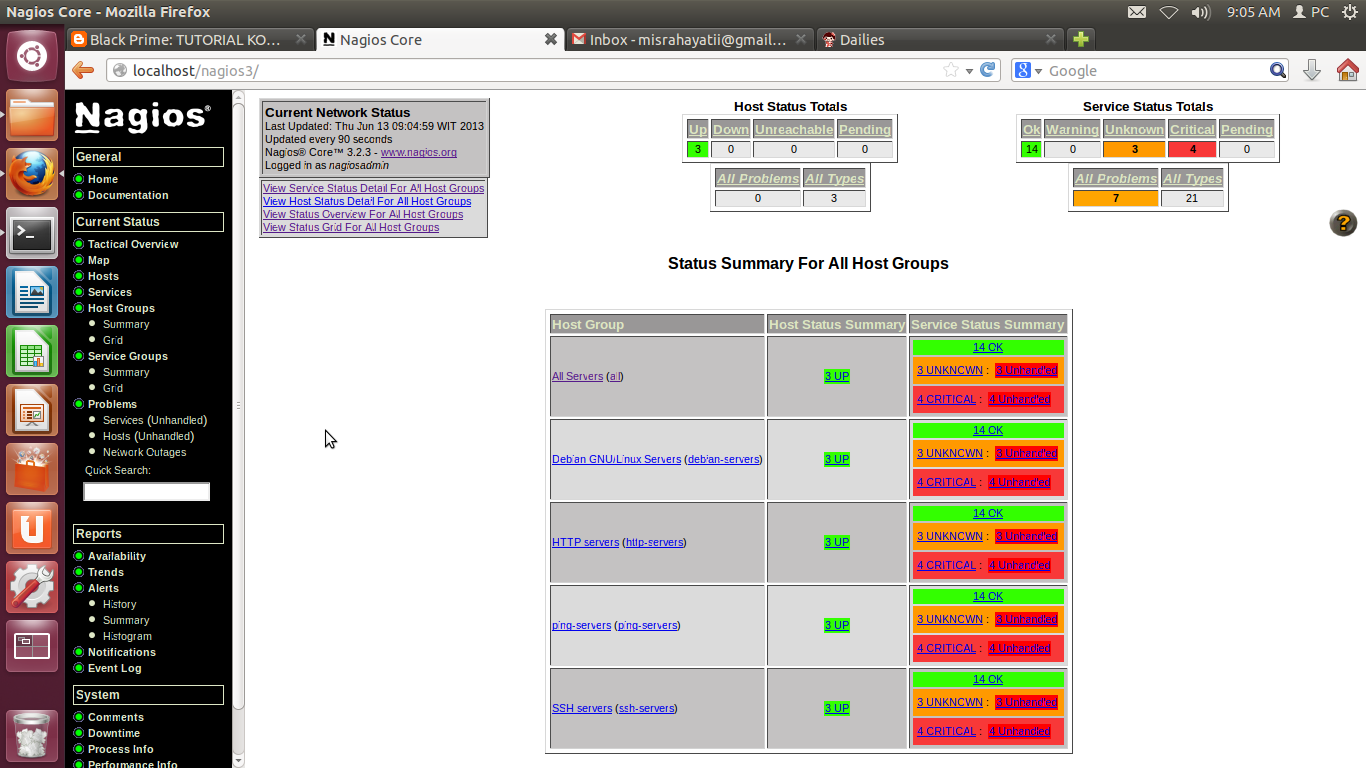Open Services in the Nagios sidebar
1366x768 pixels.
click(x=110, y=292)
